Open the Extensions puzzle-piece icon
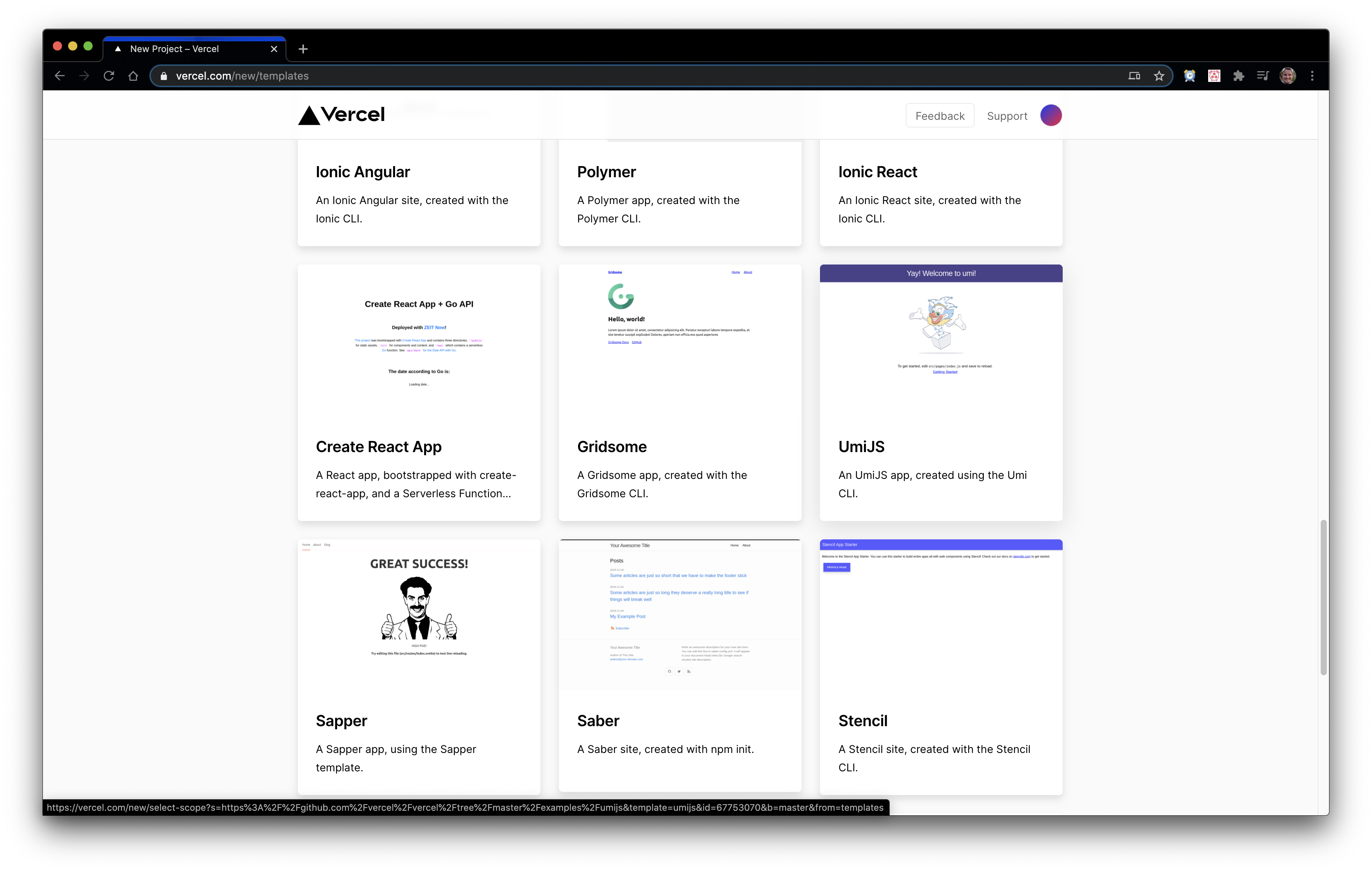Image resolution: width=1372 pixels, height=872 pixels. 1239,76
